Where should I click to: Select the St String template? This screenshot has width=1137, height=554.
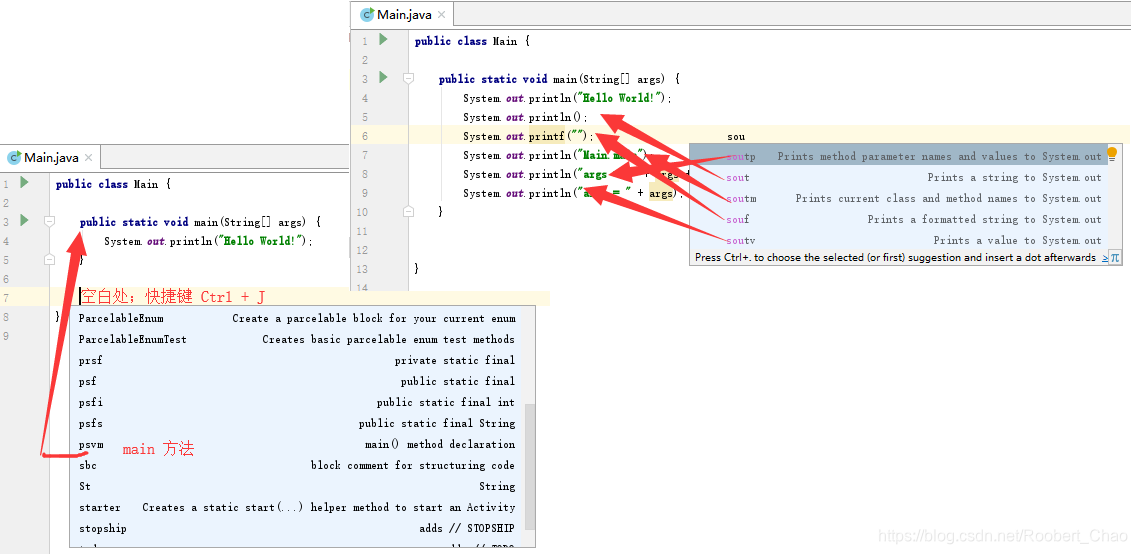(x=297, y=487)
